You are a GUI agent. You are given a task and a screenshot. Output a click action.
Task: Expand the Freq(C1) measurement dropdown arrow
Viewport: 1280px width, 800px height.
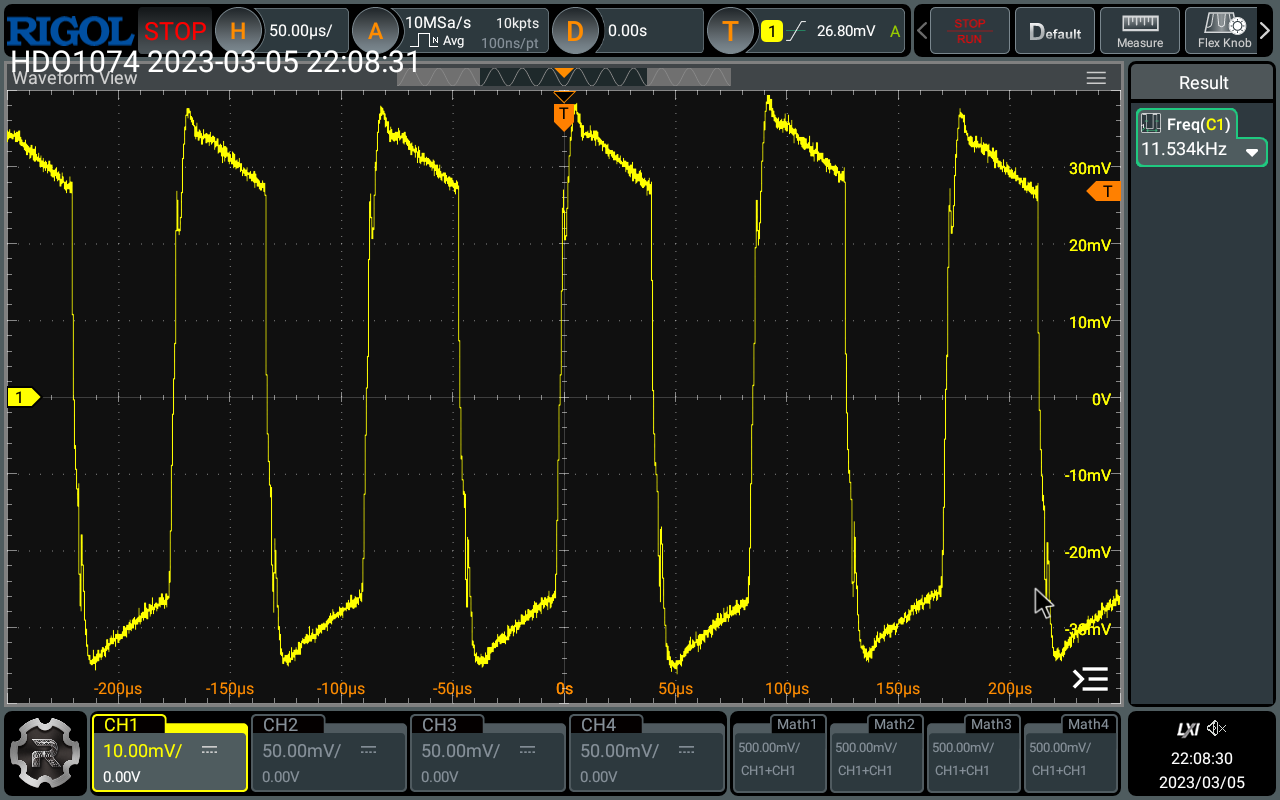click(x=1252, y=152)
